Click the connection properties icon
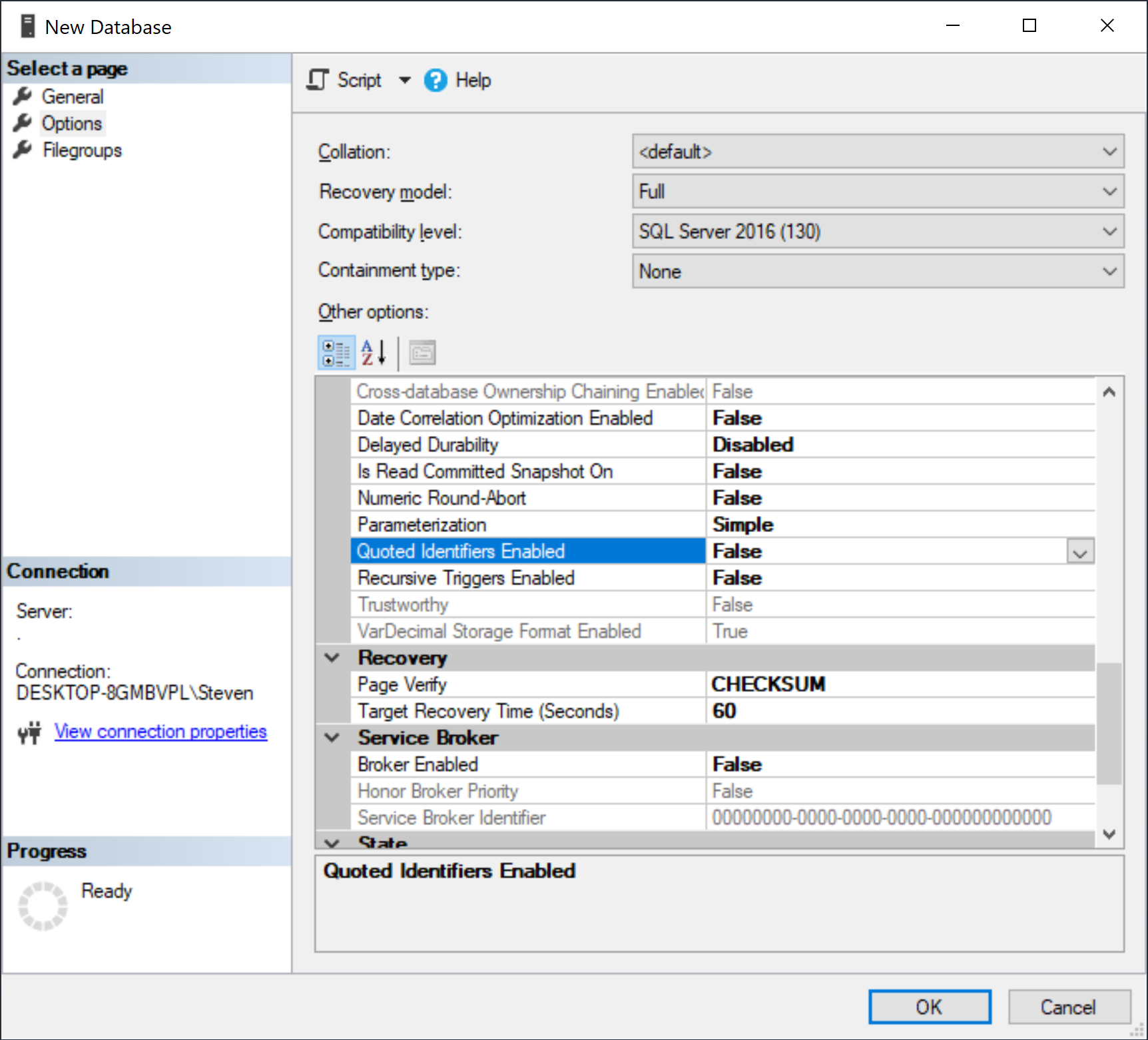The width and height of the screenshot is (1148, 1040). point(29,732)
